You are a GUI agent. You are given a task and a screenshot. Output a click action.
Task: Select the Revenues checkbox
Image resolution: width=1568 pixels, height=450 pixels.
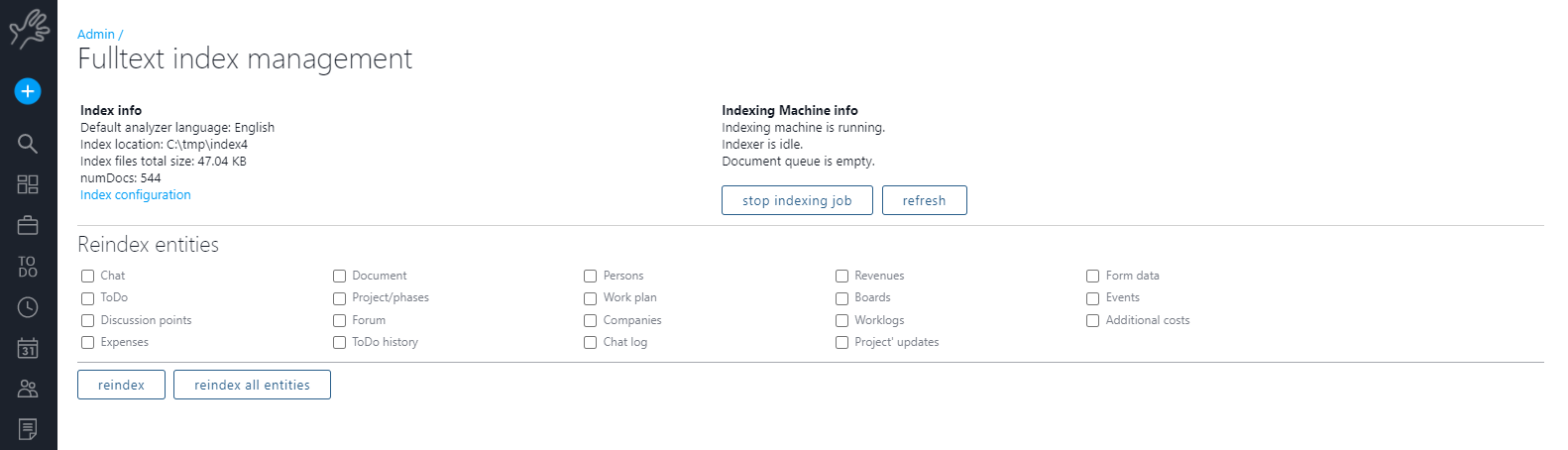[x=842, y=277]
